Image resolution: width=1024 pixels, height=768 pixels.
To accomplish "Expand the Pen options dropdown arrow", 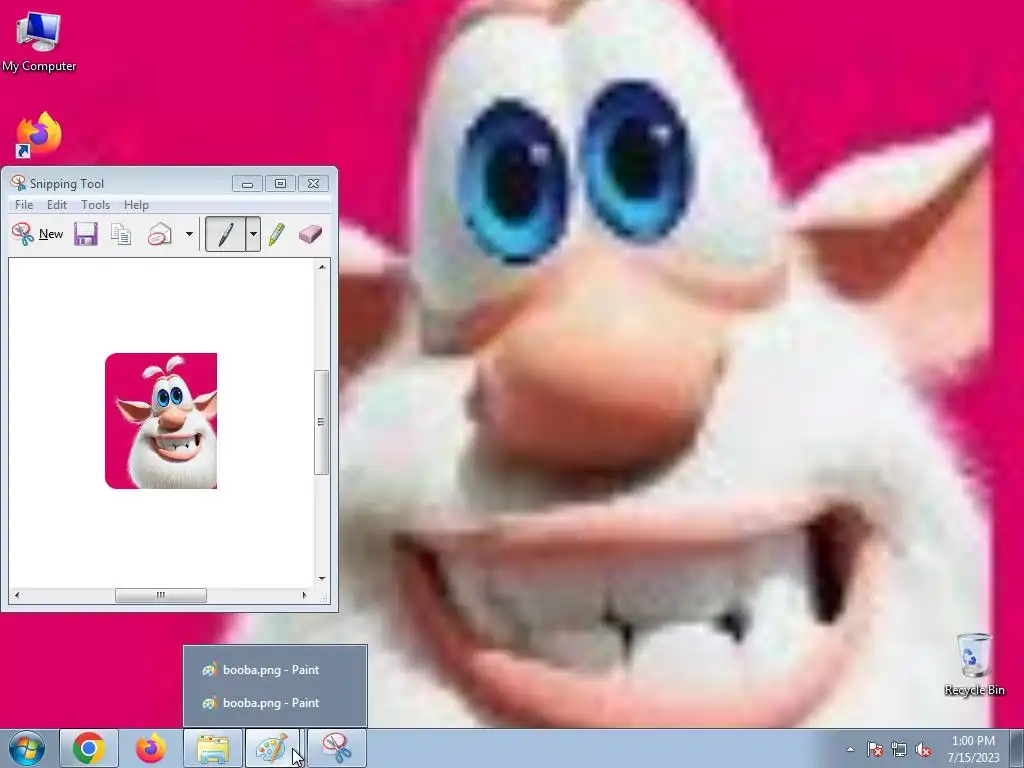I will [253, 234].
